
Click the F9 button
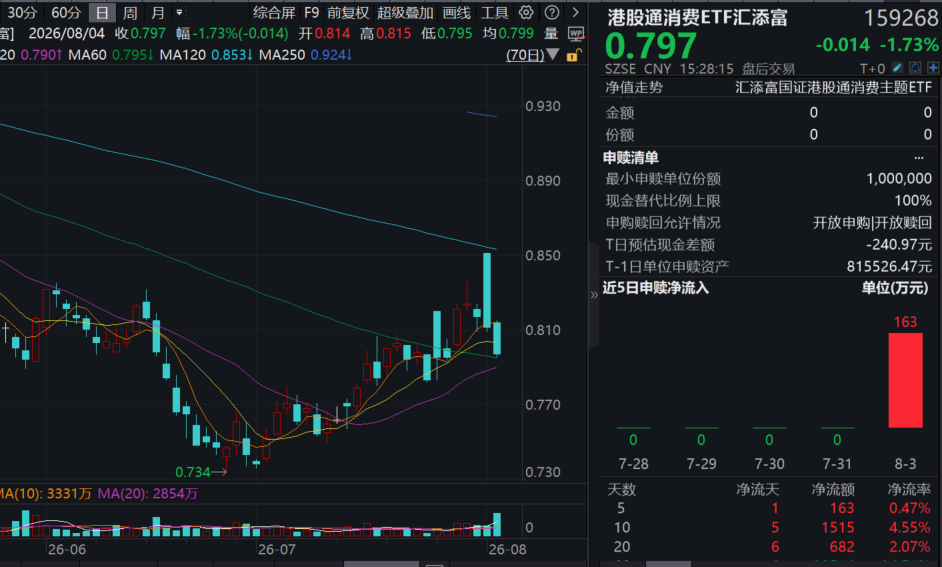(311, 13)
